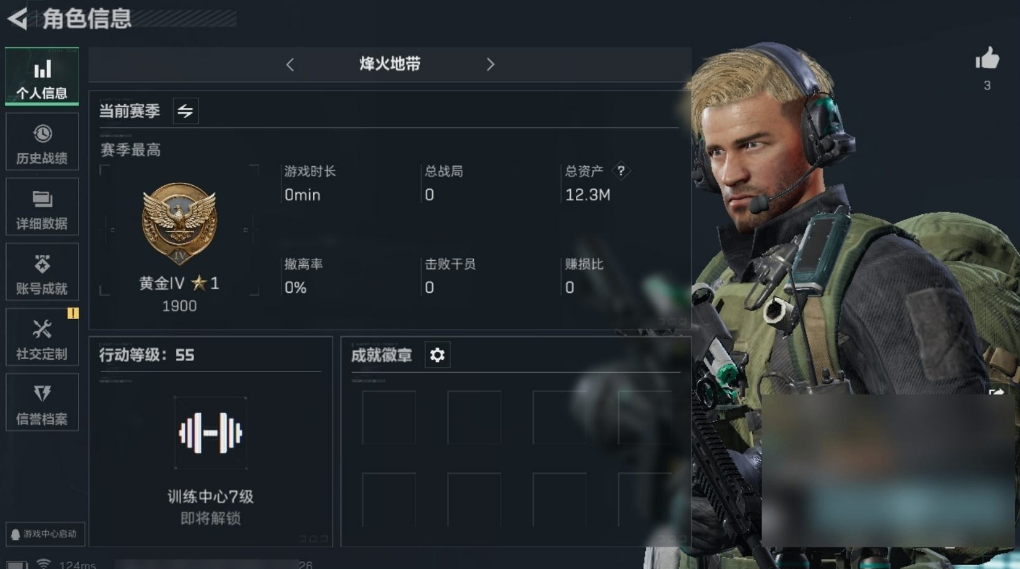The height and width of the screenshot is (569, 1020).
Task: Open the 历史战绩 match history tab
Action: [42, 142]
